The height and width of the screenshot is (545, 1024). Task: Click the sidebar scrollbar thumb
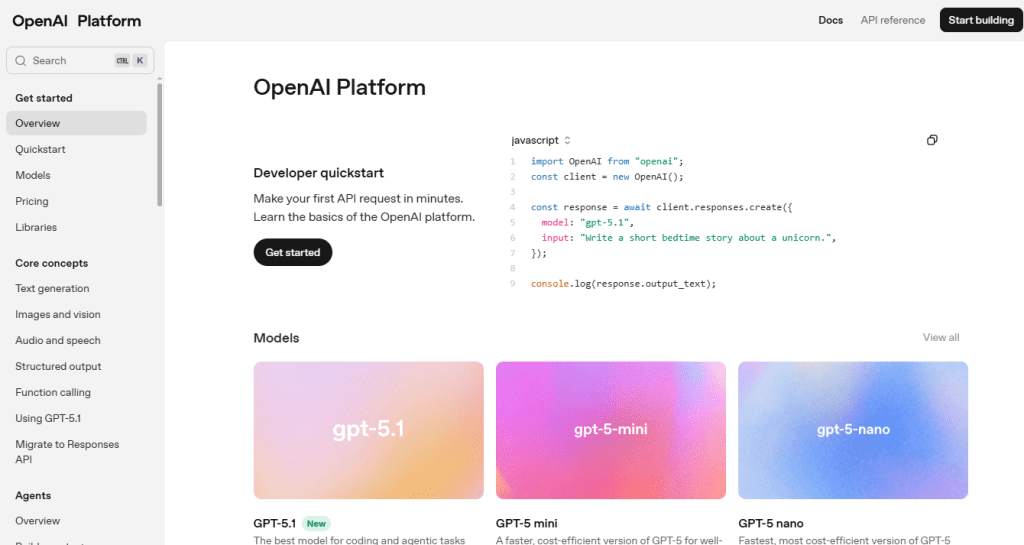point(159,144)
